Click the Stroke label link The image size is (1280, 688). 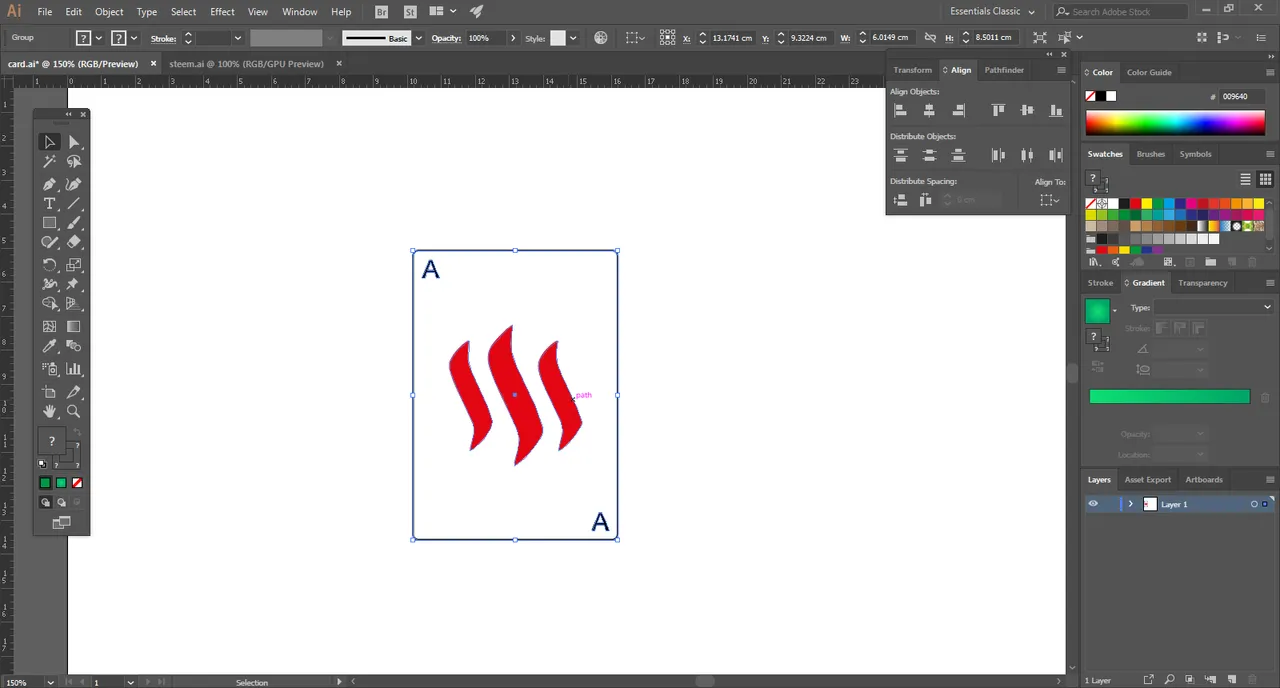[163, 38]
